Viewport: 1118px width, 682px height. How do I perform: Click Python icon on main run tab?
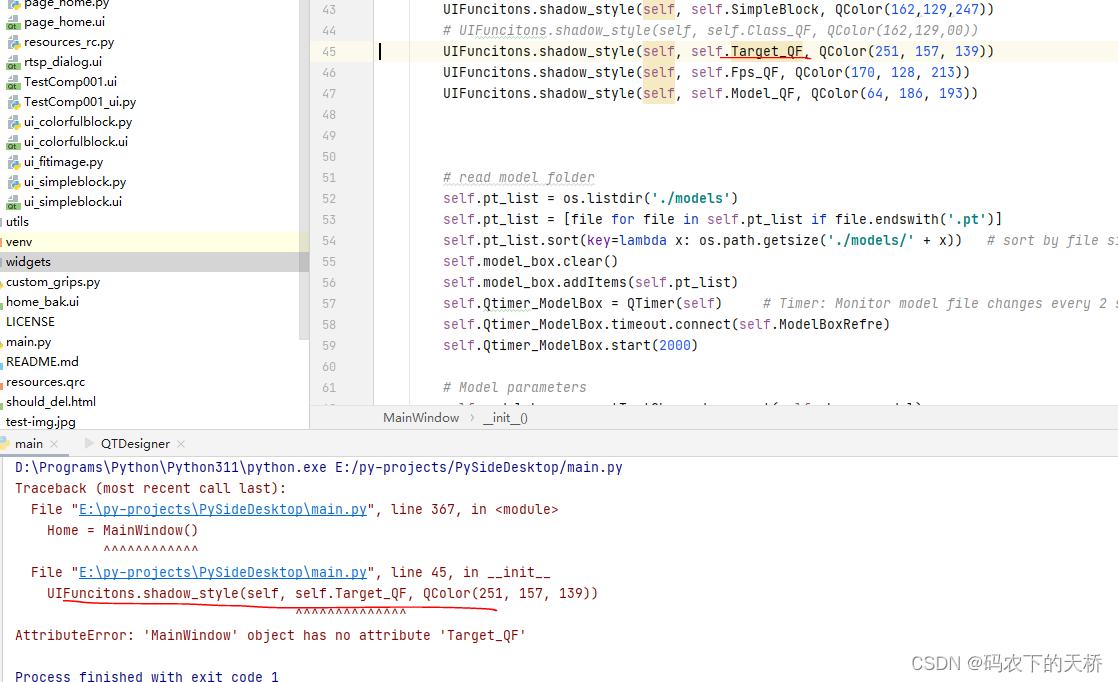point(4,443)
